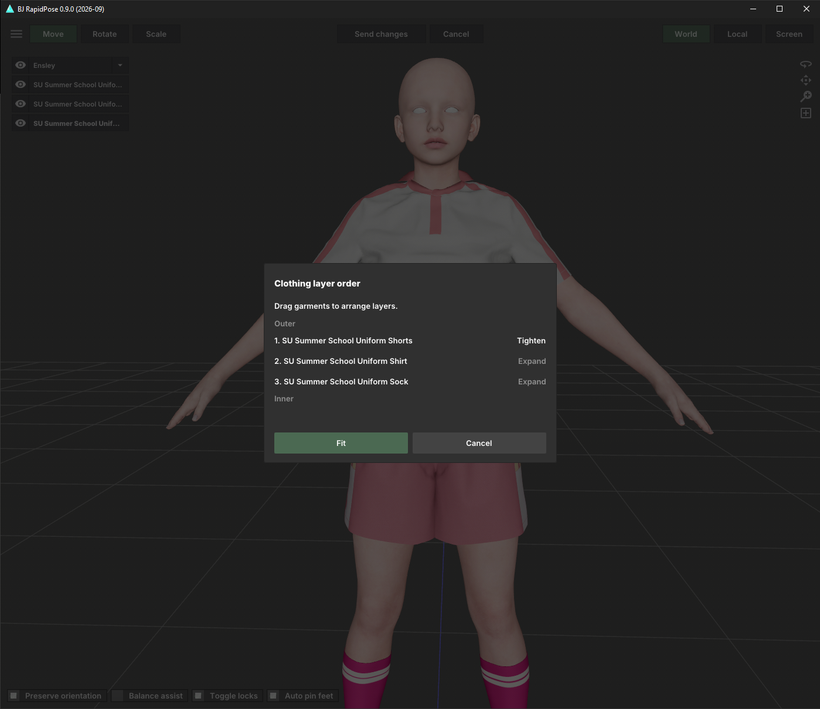The width and height of the screenshot is (820, 709).
Task: Open the Ensley character dropdown arrow
Action: pos(120,65)
